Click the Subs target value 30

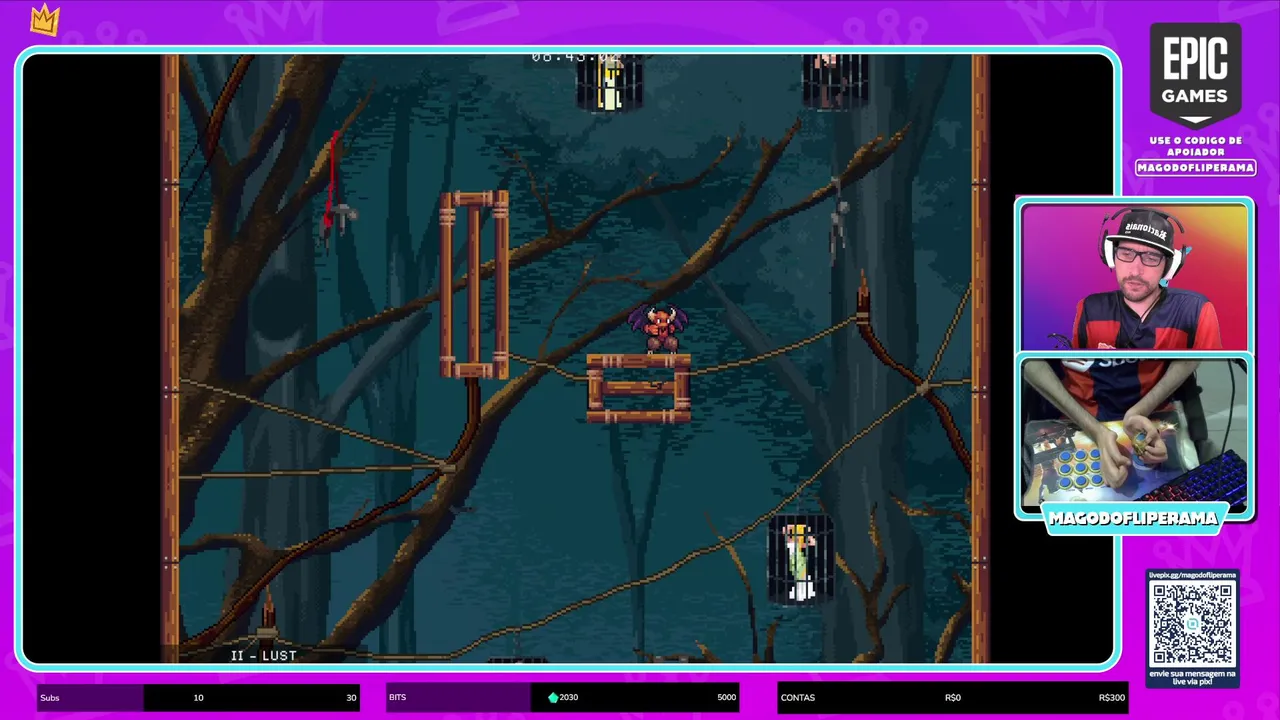[351, 698]
